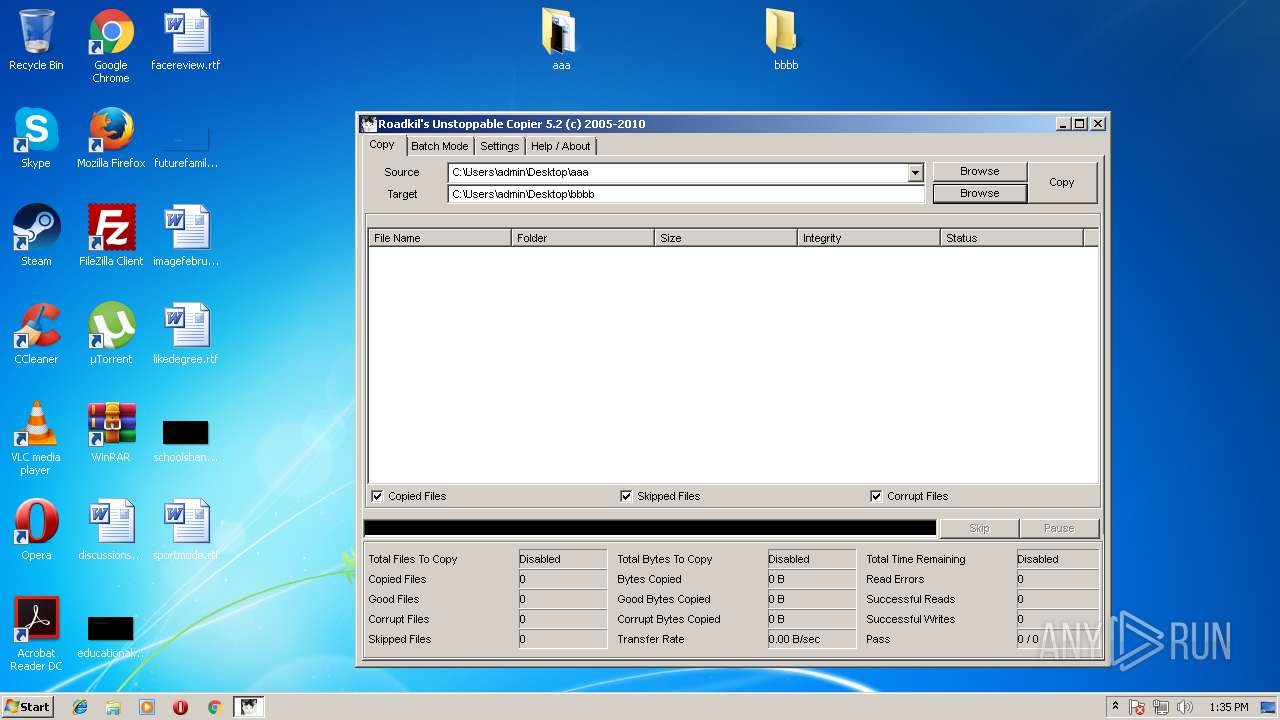Click Action Center flag tray icon
This screenshot has width=1280, height=720.
click(x=1137, y=707)
